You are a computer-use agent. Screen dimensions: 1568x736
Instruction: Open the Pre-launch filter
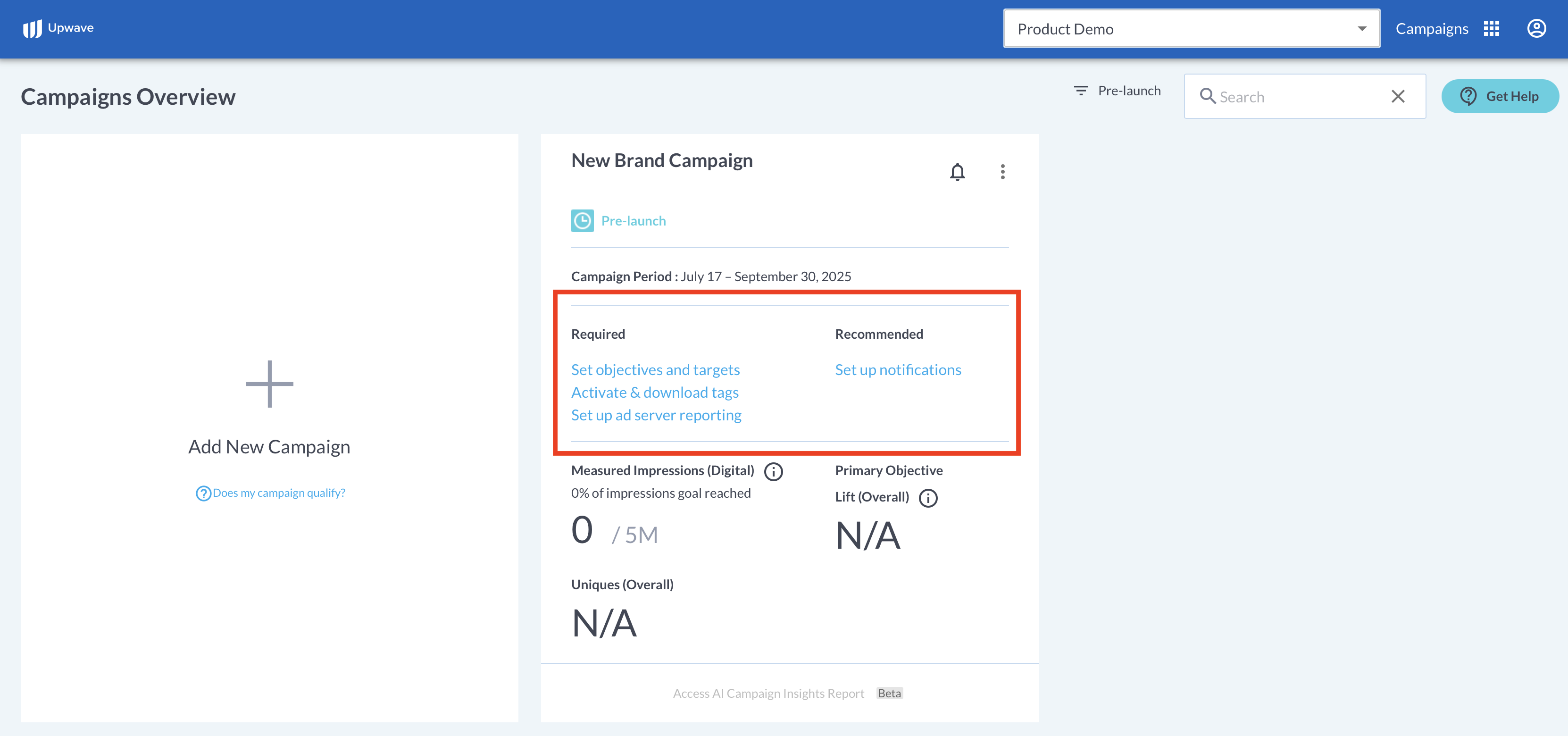click(x=1117, y=91)
